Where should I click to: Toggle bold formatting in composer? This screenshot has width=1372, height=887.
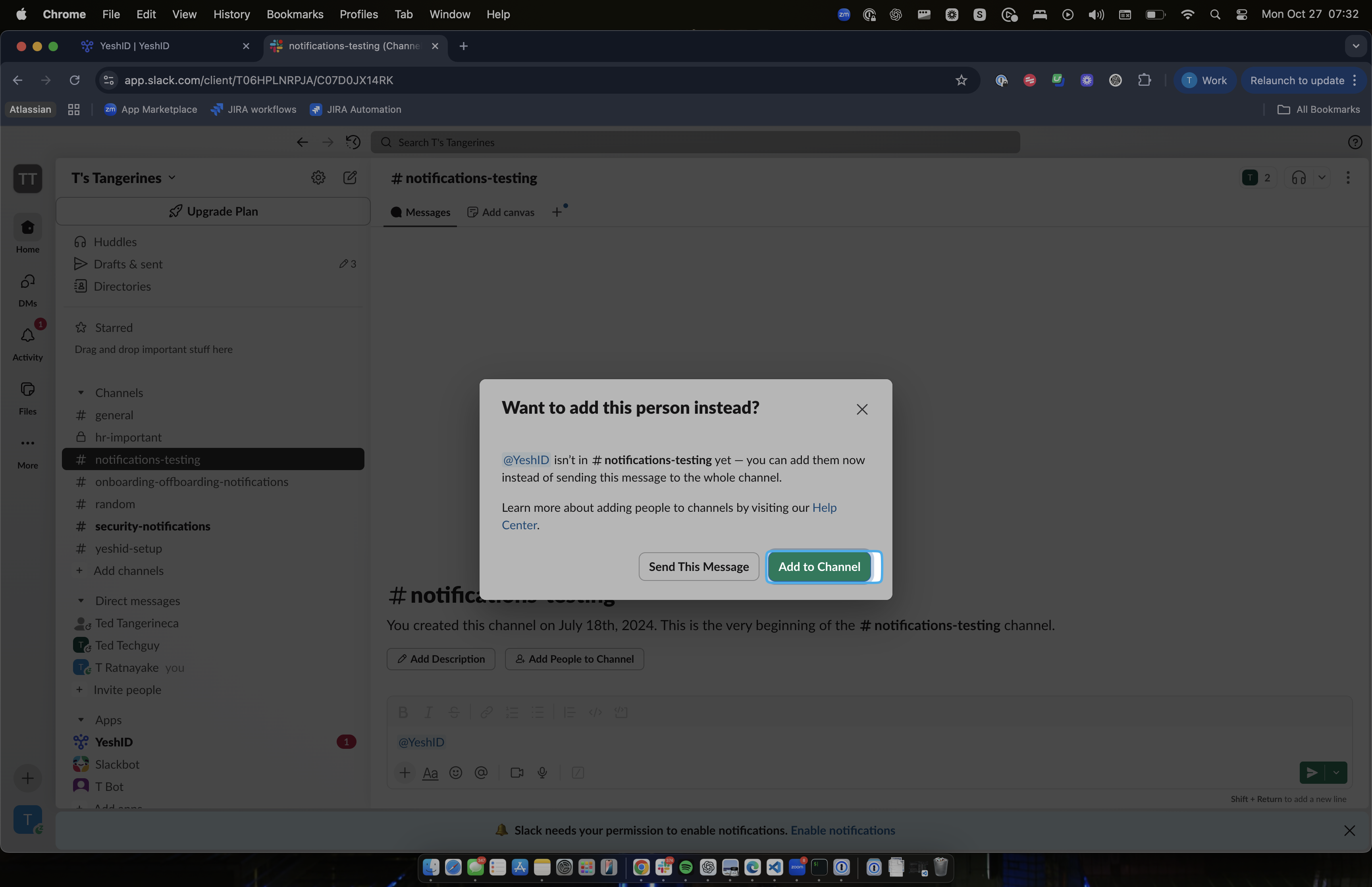[x=403, y=712]
